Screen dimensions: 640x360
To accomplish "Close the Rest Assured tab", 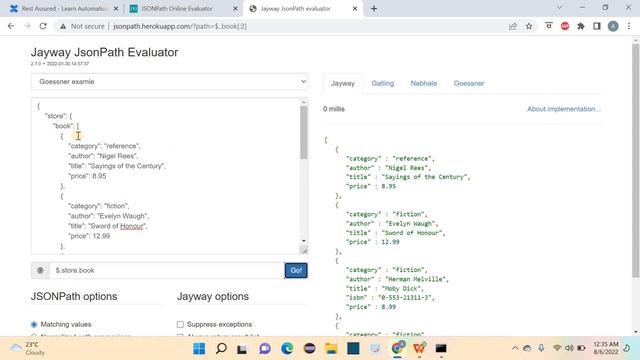I will pos(116,9).
